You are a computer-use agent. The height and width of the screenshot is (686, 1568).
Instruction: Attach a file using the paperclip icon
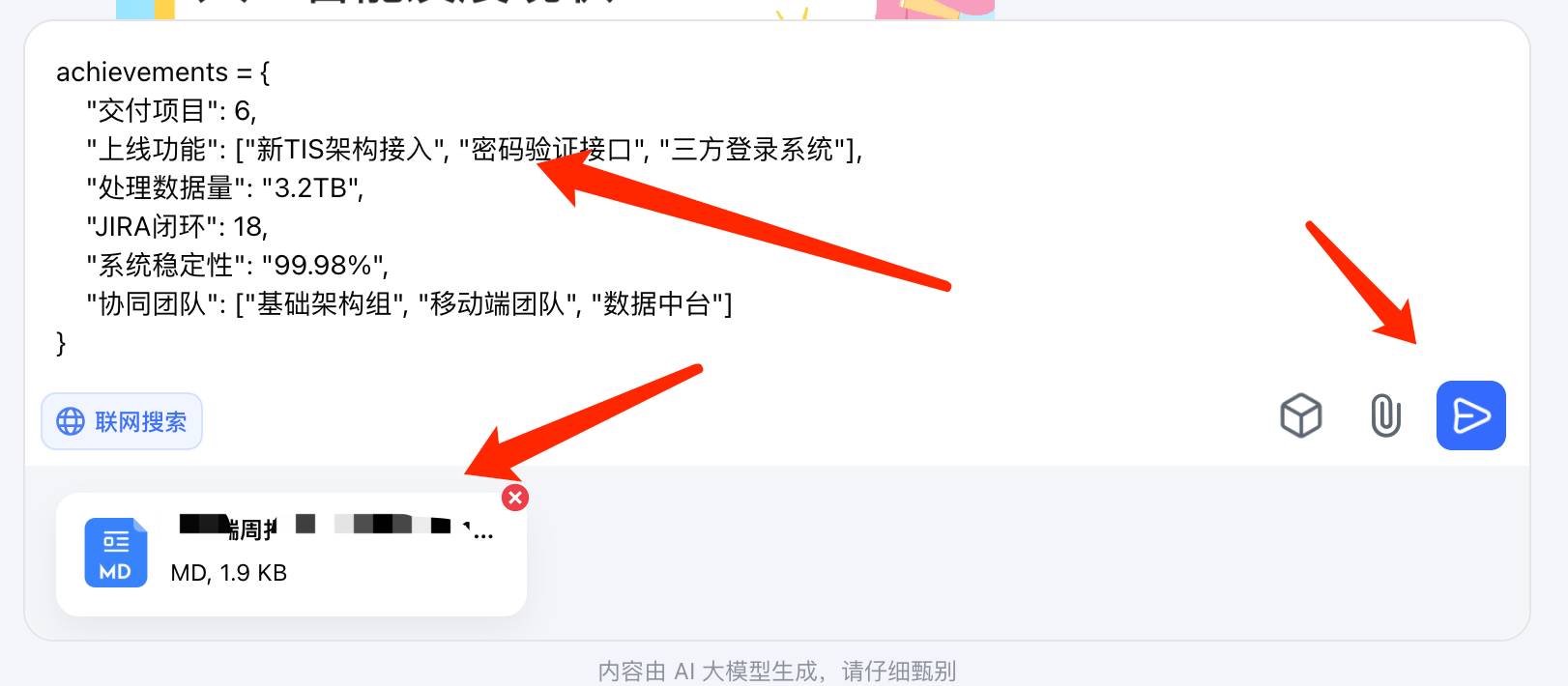tap(1385, 416)
